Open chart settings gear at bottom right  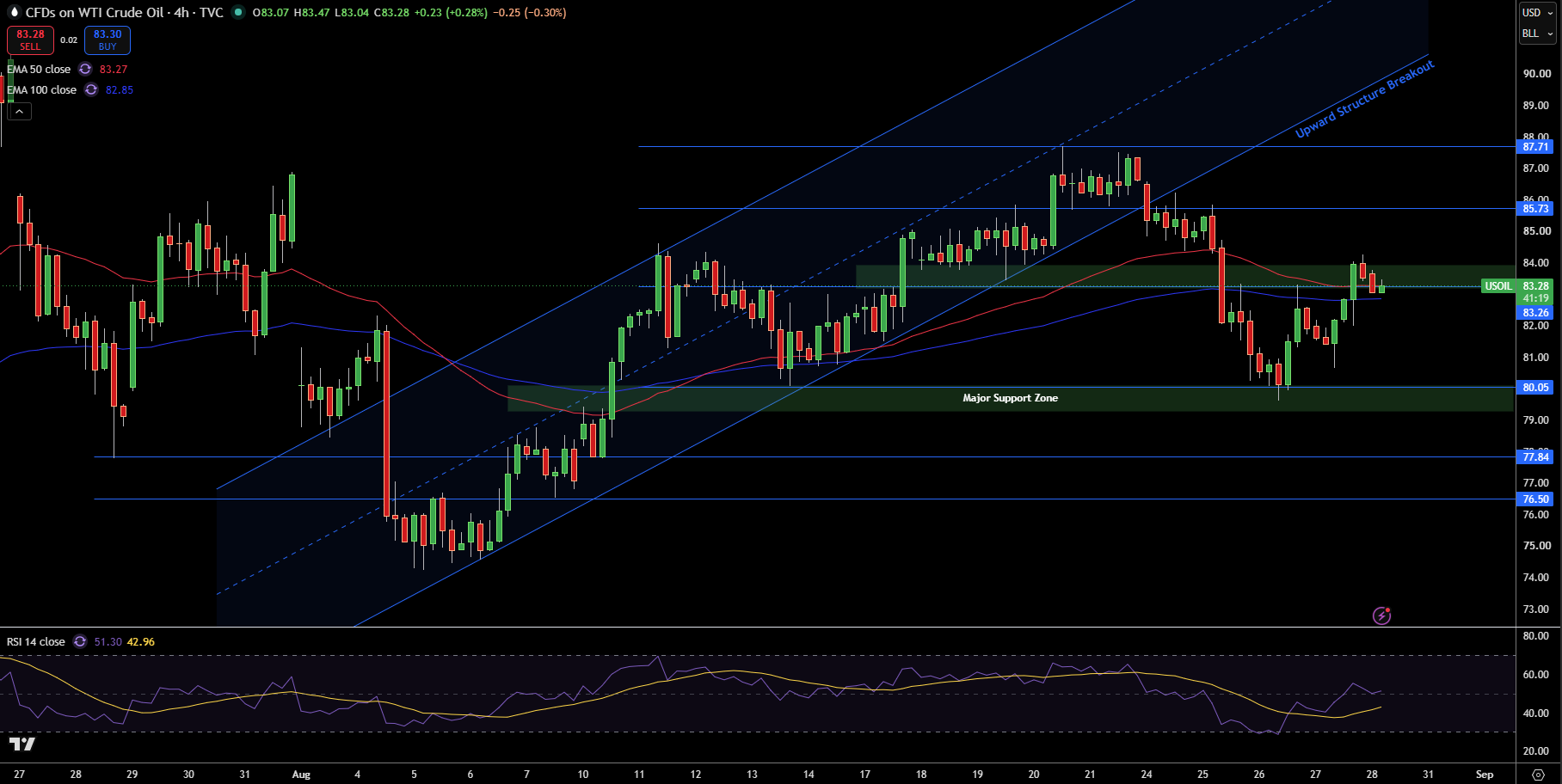[1538, 775]
